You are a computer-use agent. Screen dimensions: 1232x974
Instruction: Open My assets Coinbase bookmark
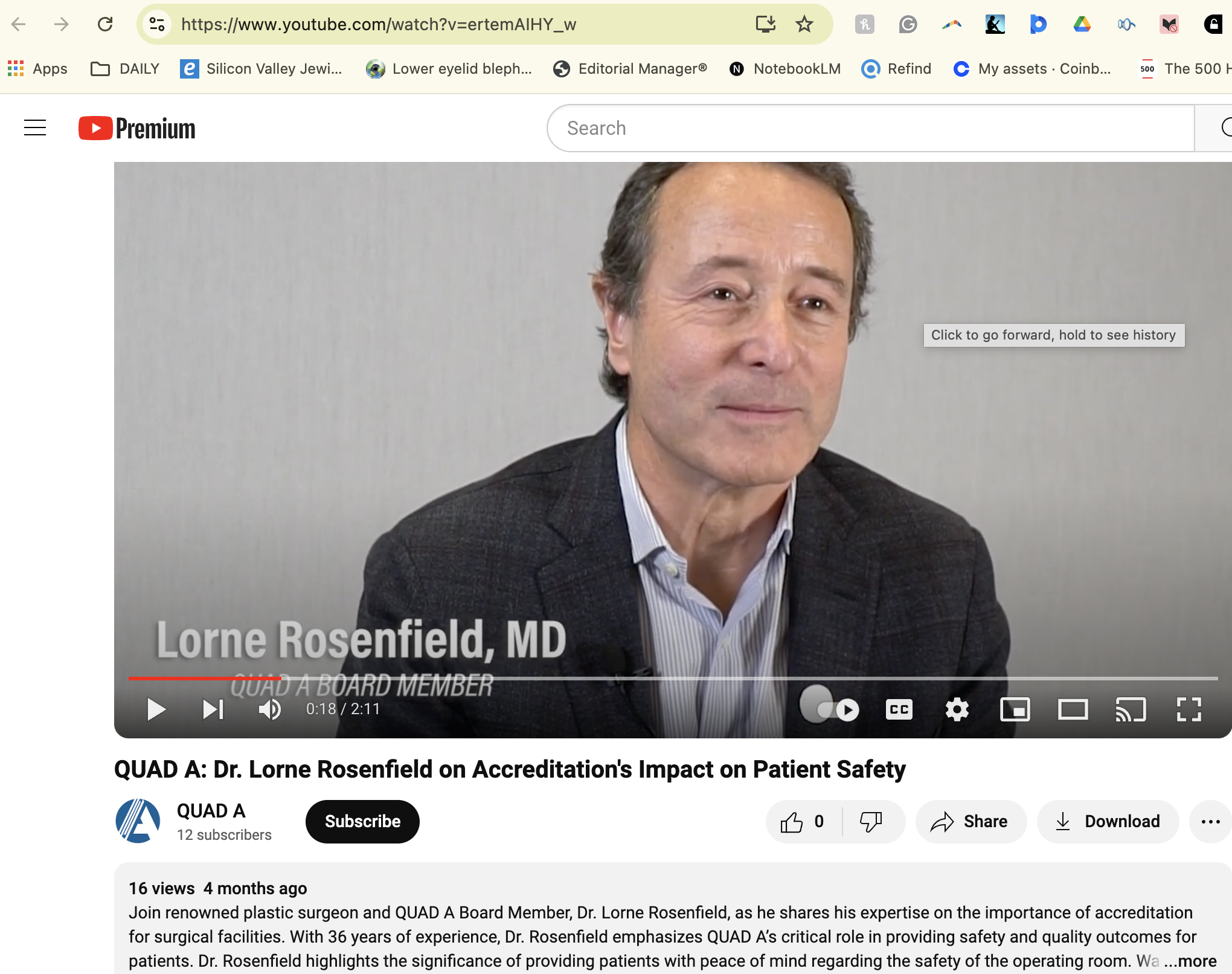(1032, 69)
